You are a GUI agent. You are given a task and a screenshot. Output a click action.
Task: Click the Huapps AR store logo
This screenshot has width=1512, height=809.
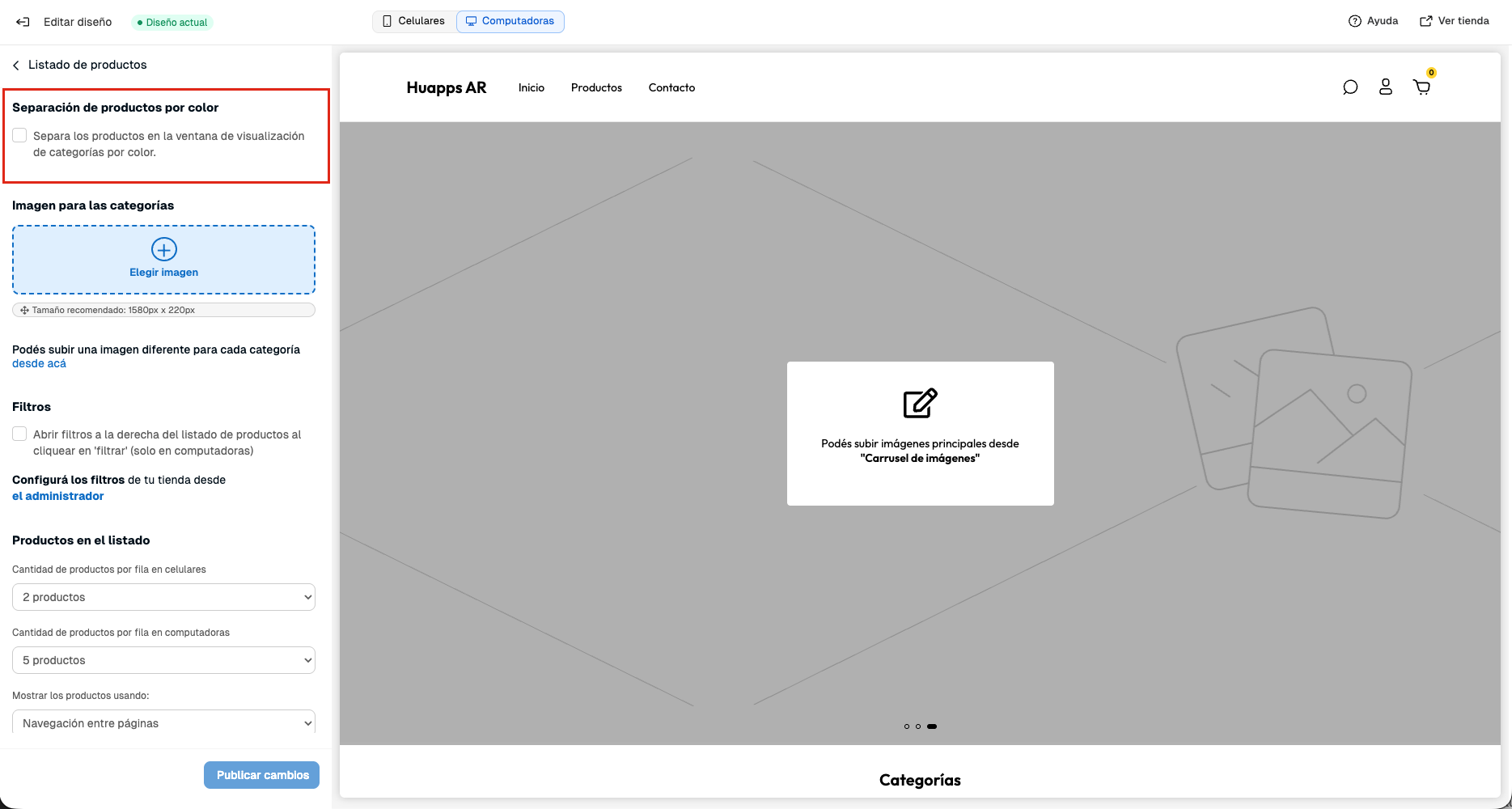[447, 87]
